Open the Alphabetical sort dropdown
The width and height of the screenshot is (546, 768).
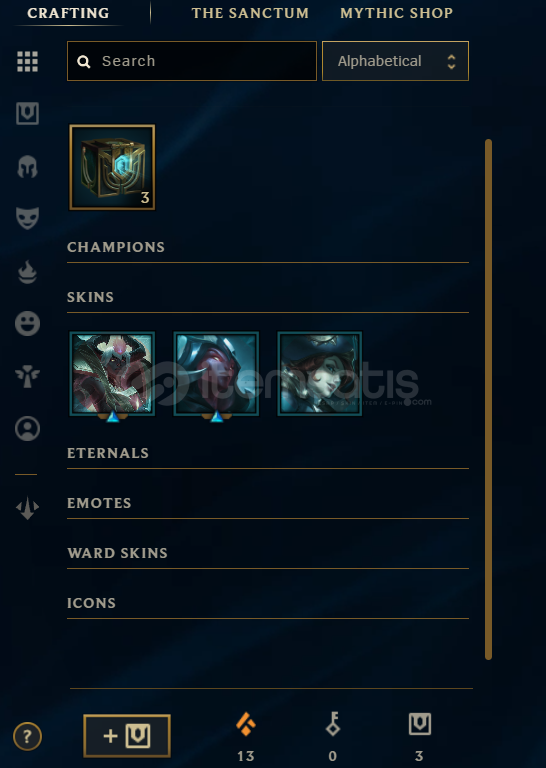point(395,61)
